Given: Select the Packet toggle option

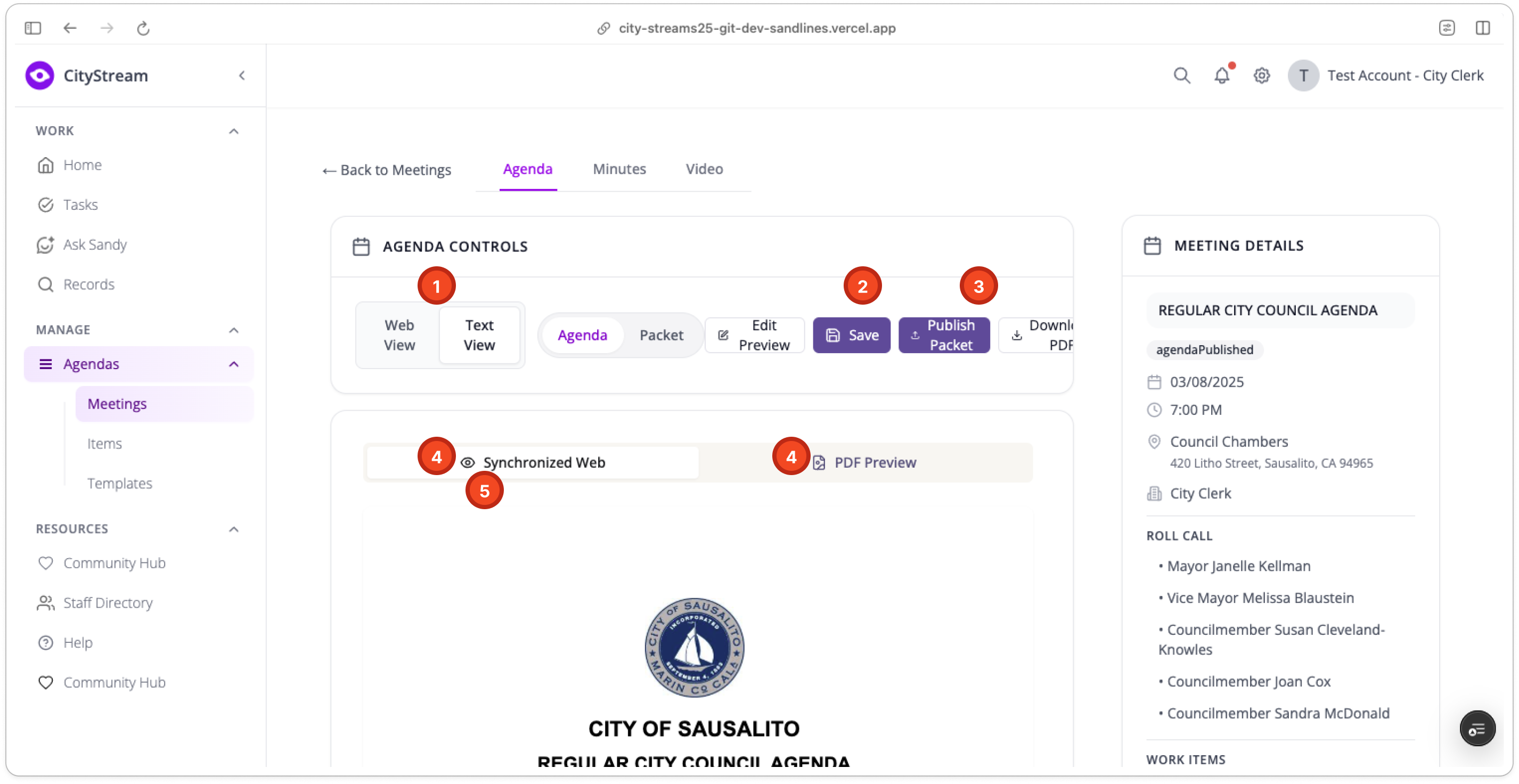Looking at the screenshot, I should pos(661,335).
